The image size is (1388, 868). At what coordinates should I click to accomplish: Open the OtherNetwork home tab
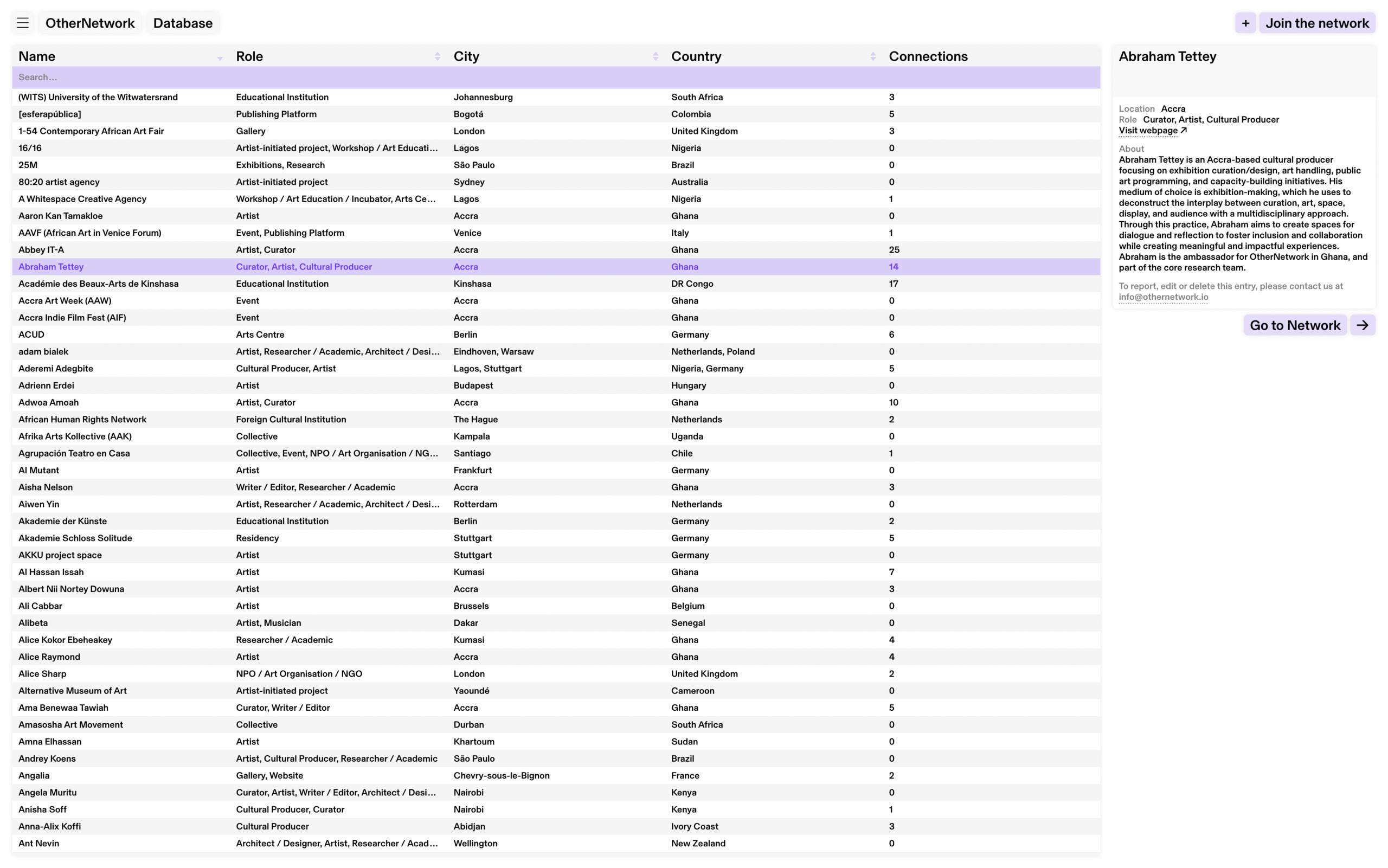point(90,23)
